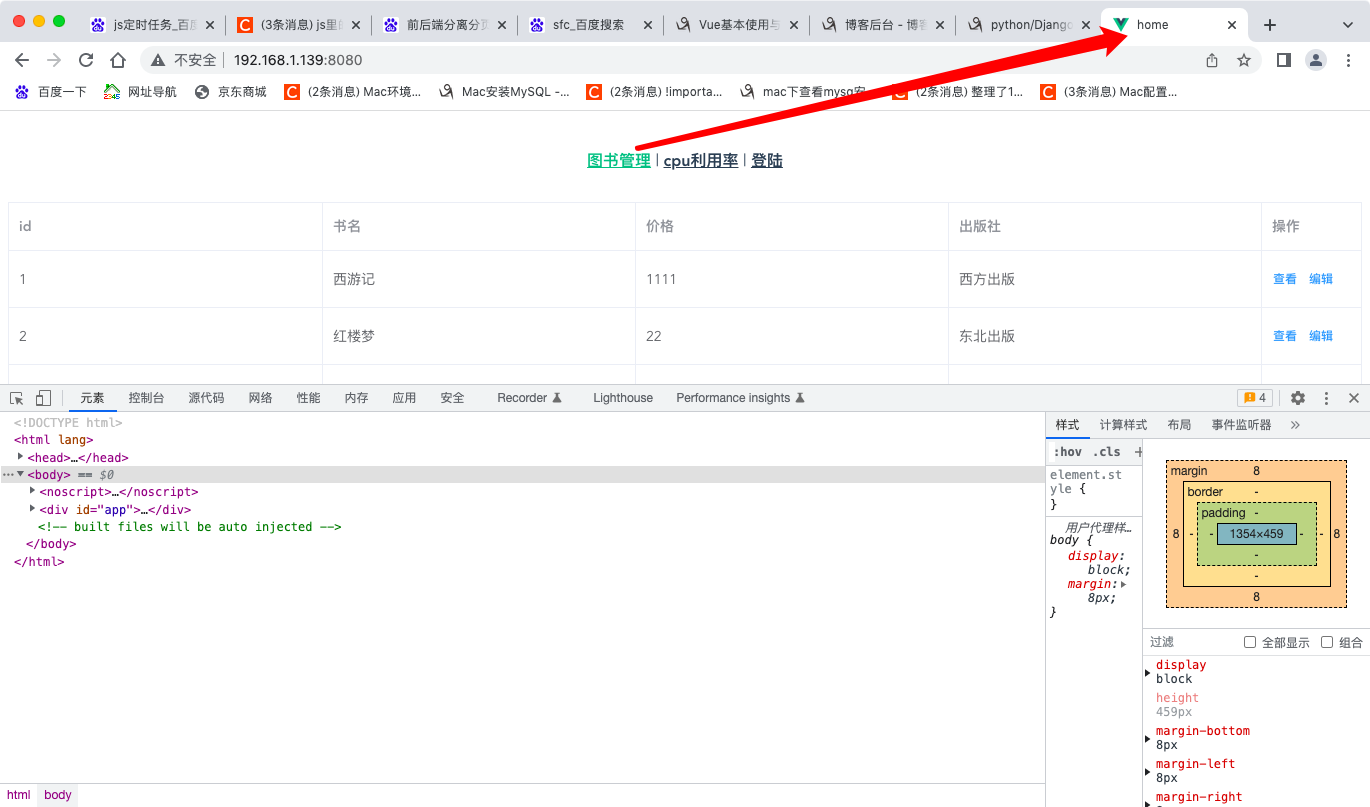Go to the browser home page icon

click(118, 60)
